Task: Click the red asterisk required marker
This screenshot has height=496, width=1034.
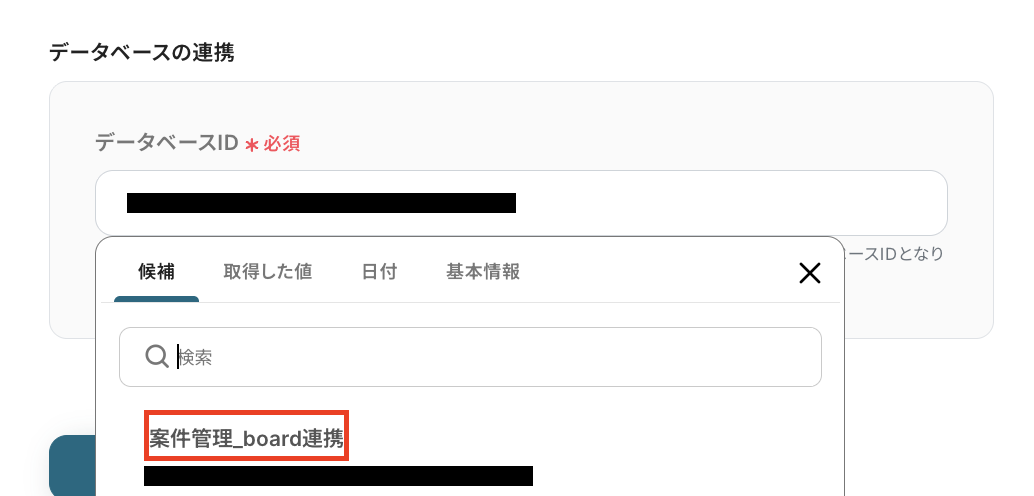Action: pyautogui.click(x=251, y=144)
